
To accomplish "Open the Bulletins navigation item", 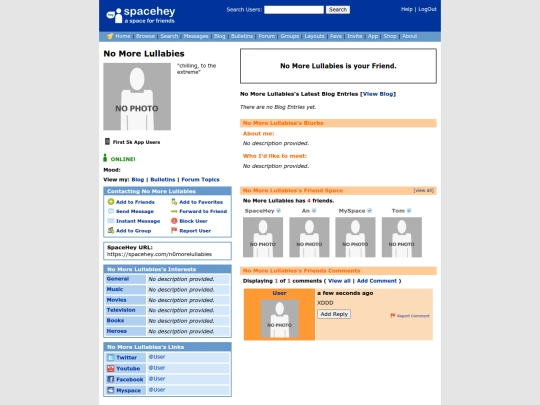I will 242,36.
